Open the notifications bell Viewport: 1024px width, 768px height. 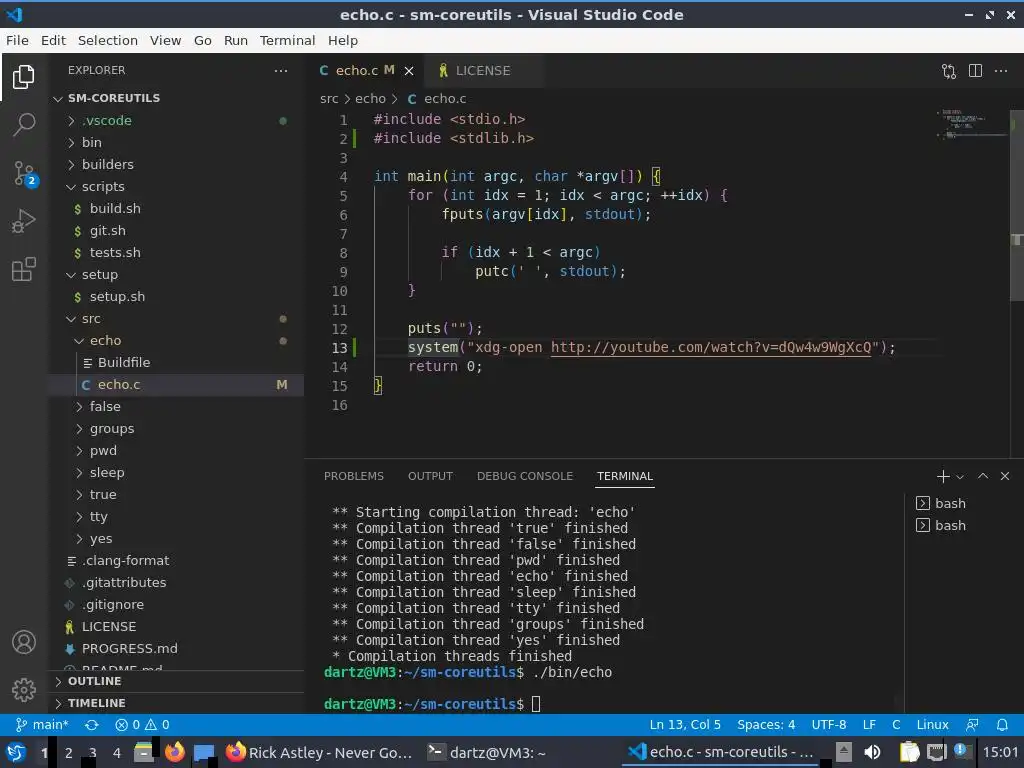pyautogui.click(x=1002, y=725)
